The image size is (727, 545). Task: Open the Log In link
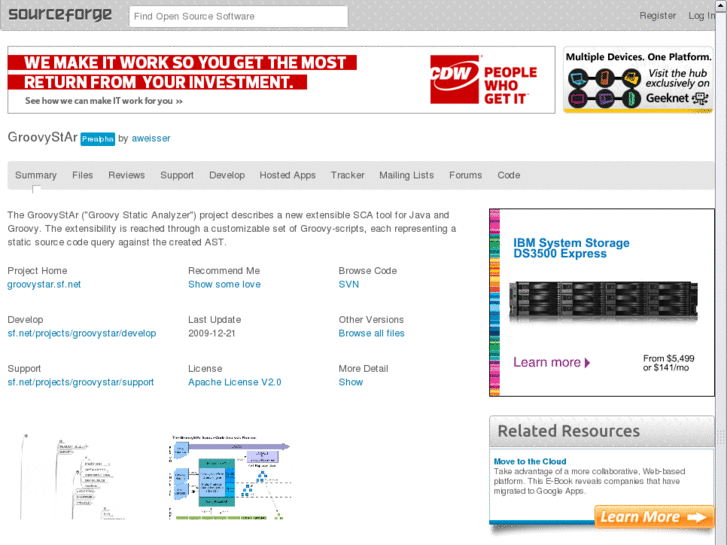point(701,16)
